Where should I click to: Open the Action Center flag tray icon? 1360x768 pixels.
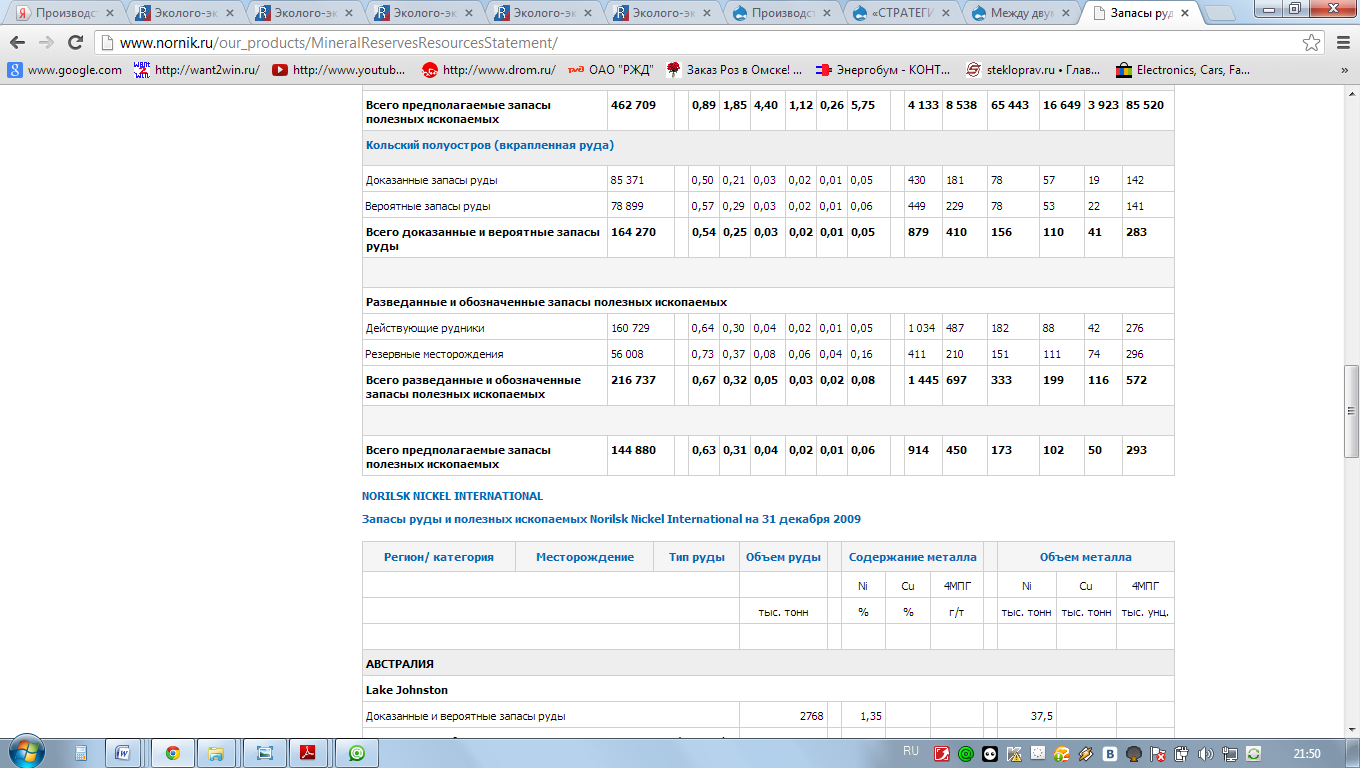[1158, 753]
